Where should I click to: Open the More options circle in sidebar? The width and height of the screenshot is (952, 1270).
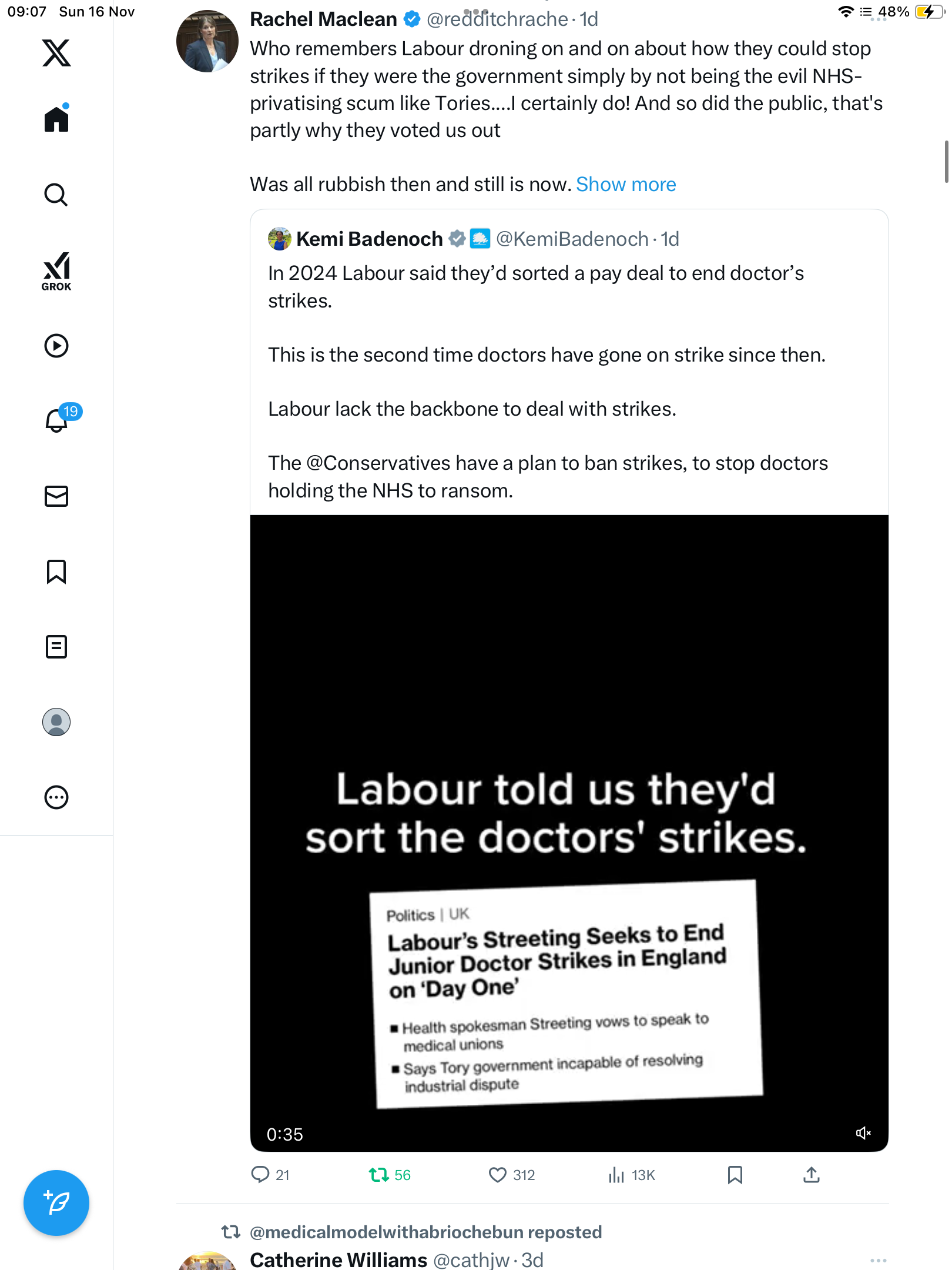click(56, 797)
